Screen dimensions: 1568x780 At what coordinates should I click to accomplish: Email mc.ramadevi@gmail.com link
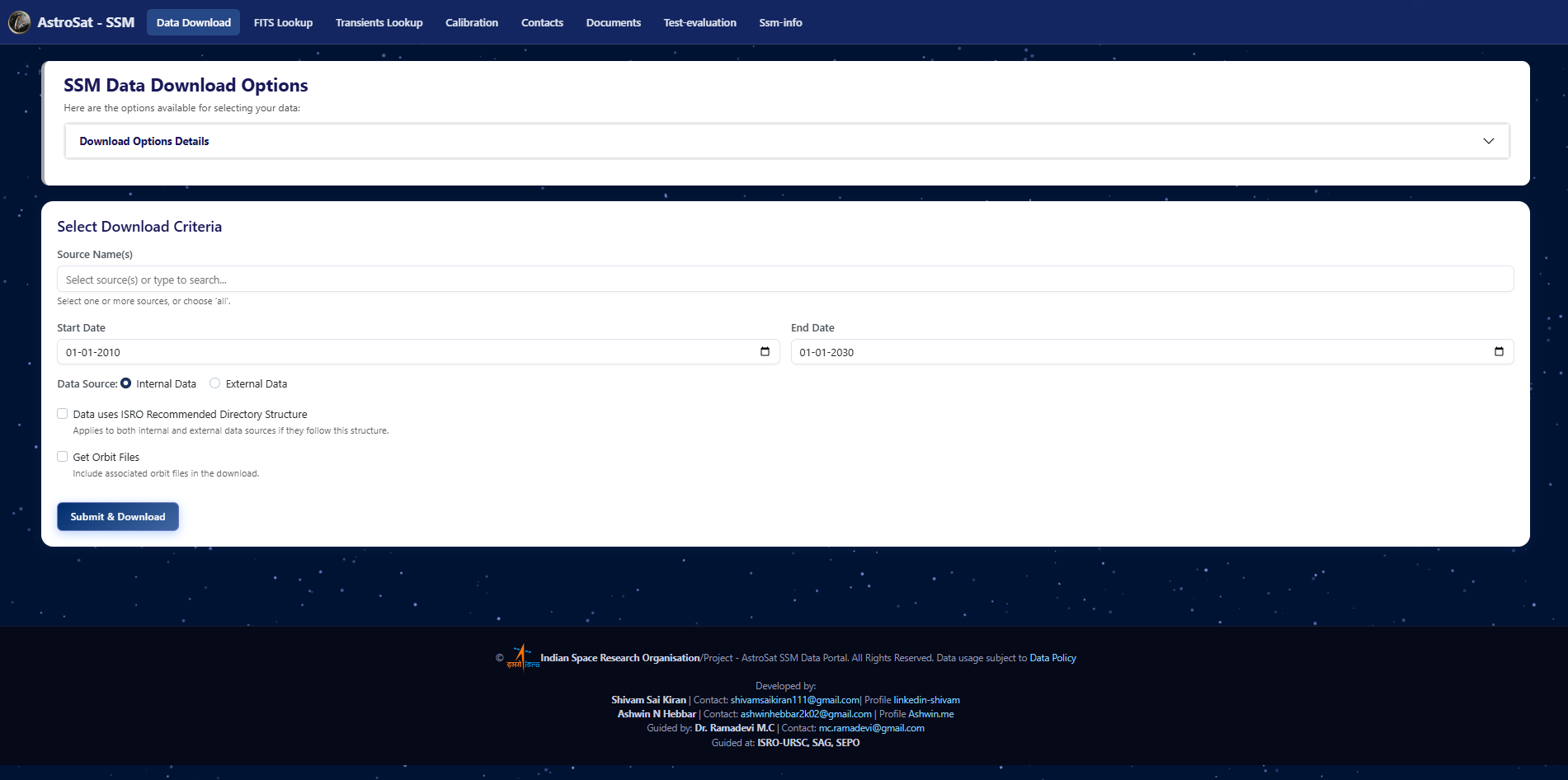(871, 728)
